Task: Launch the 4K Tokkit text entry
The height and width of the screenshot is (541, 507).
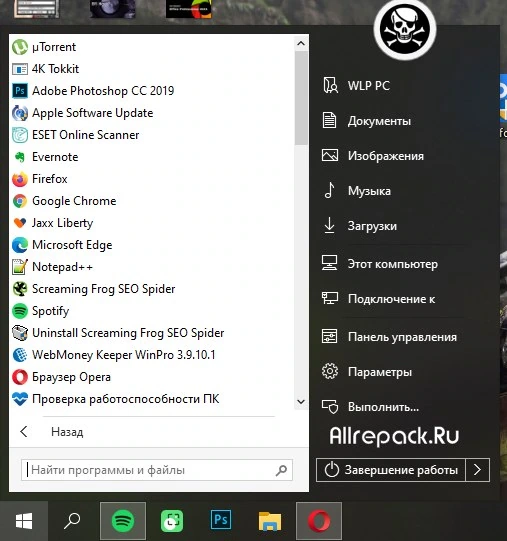Action: 56,69
